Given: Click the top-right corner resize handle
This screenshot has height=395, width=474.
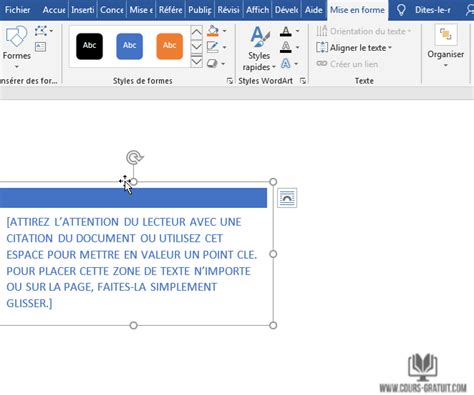Looking at the screenshot, I should pos(273,182).
